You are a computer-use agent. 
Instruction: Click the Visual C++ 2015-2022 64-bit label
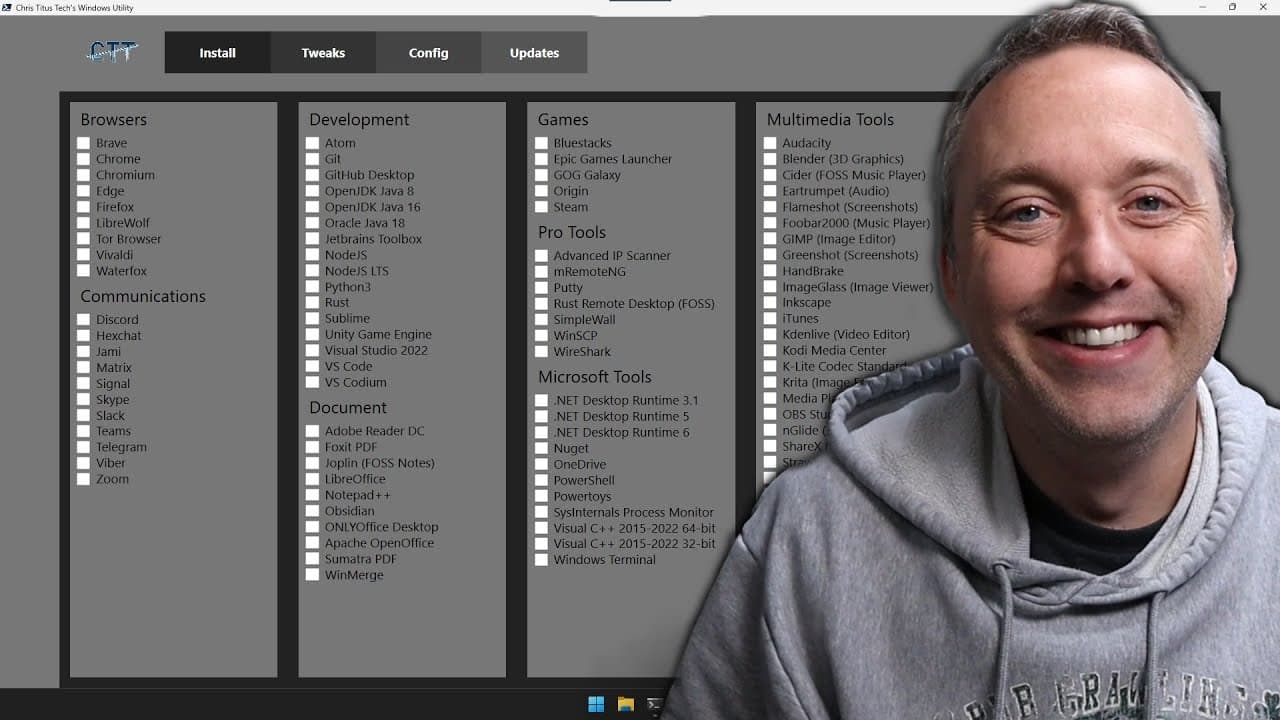pyautogui.click(x=635, y=528)
